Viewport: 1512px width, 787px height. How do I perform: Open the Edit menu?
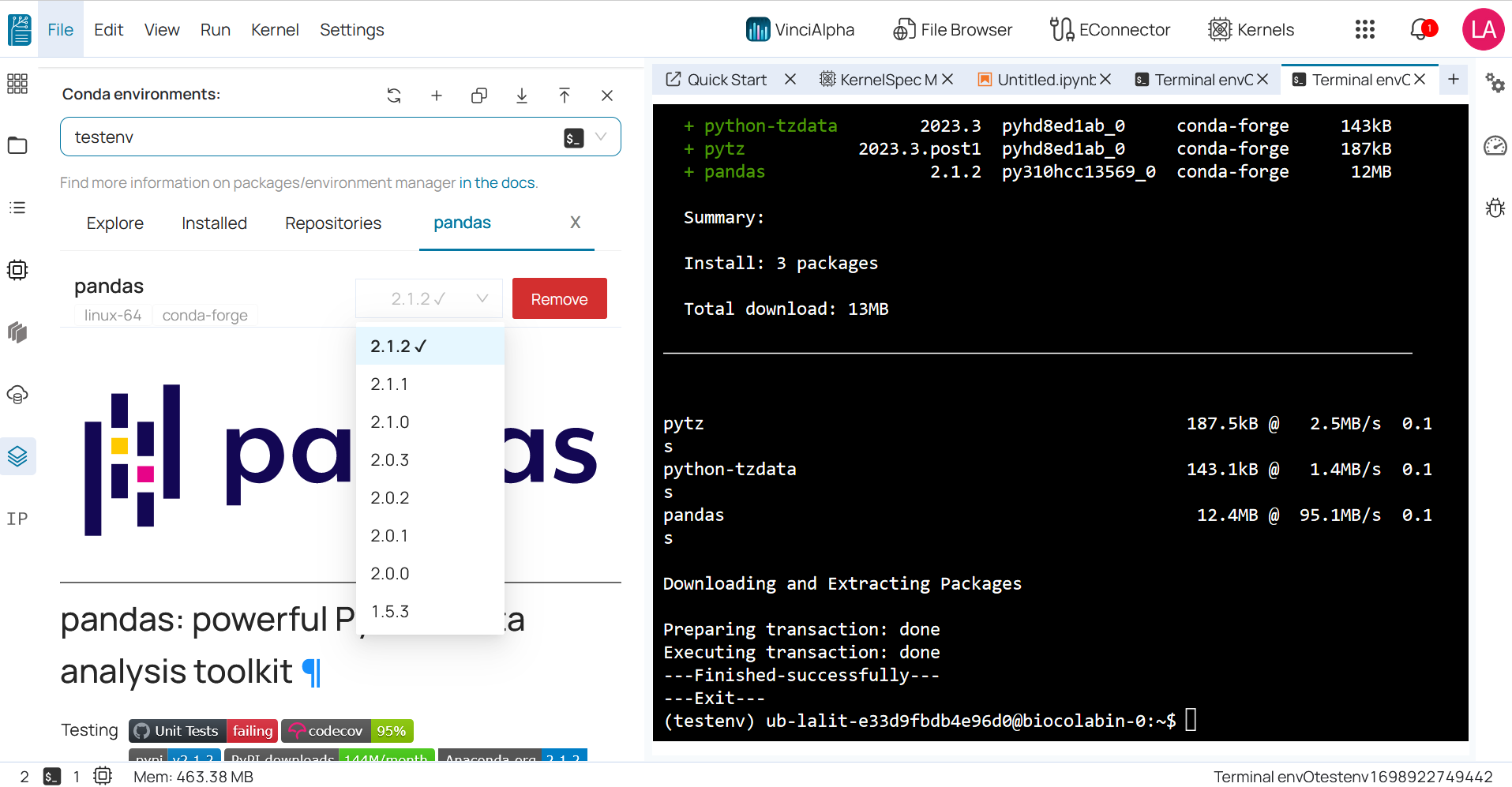point(109,30)
